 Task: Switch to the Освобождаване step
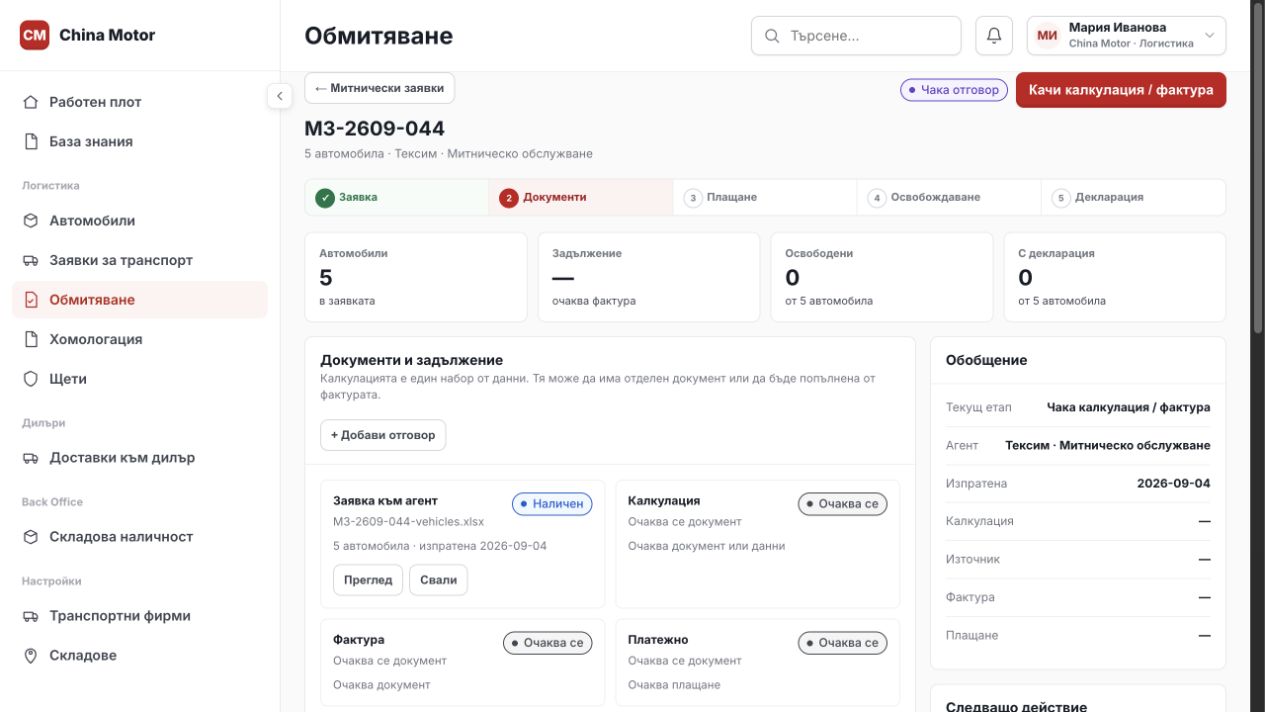tap(949, 198)
